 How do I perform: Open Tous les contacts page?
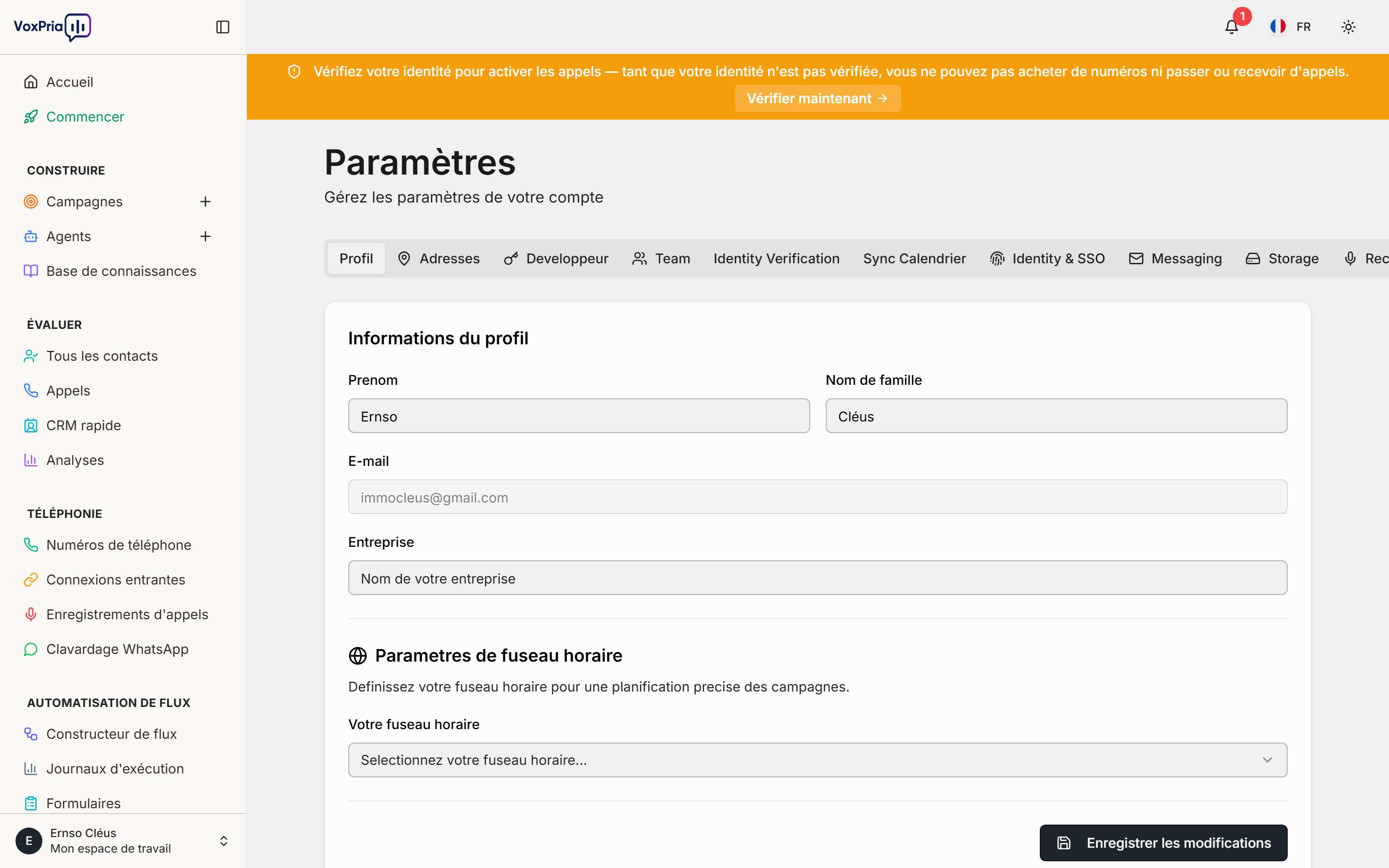[x=102, y=356]
